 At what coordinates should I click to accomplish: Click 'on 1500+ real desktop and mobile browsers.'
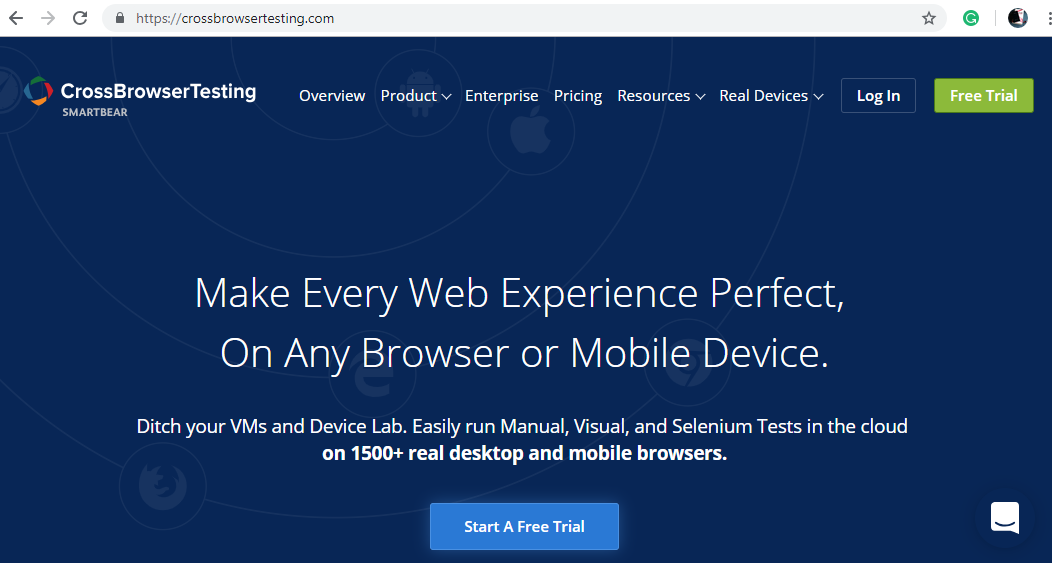pyautogui.click(x=524, y=453)
